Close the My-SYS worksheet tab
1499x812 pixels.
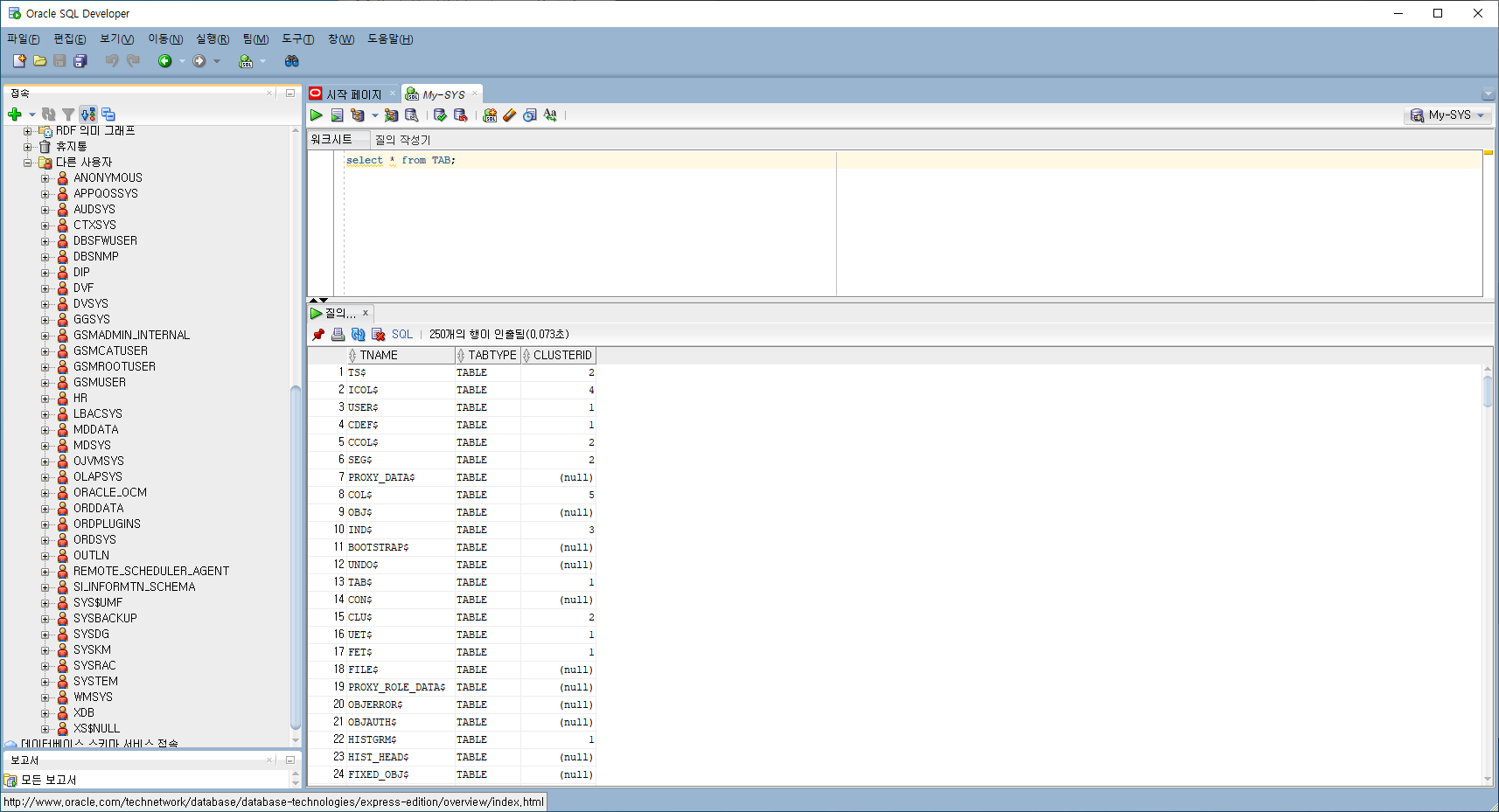click(475, 94)
